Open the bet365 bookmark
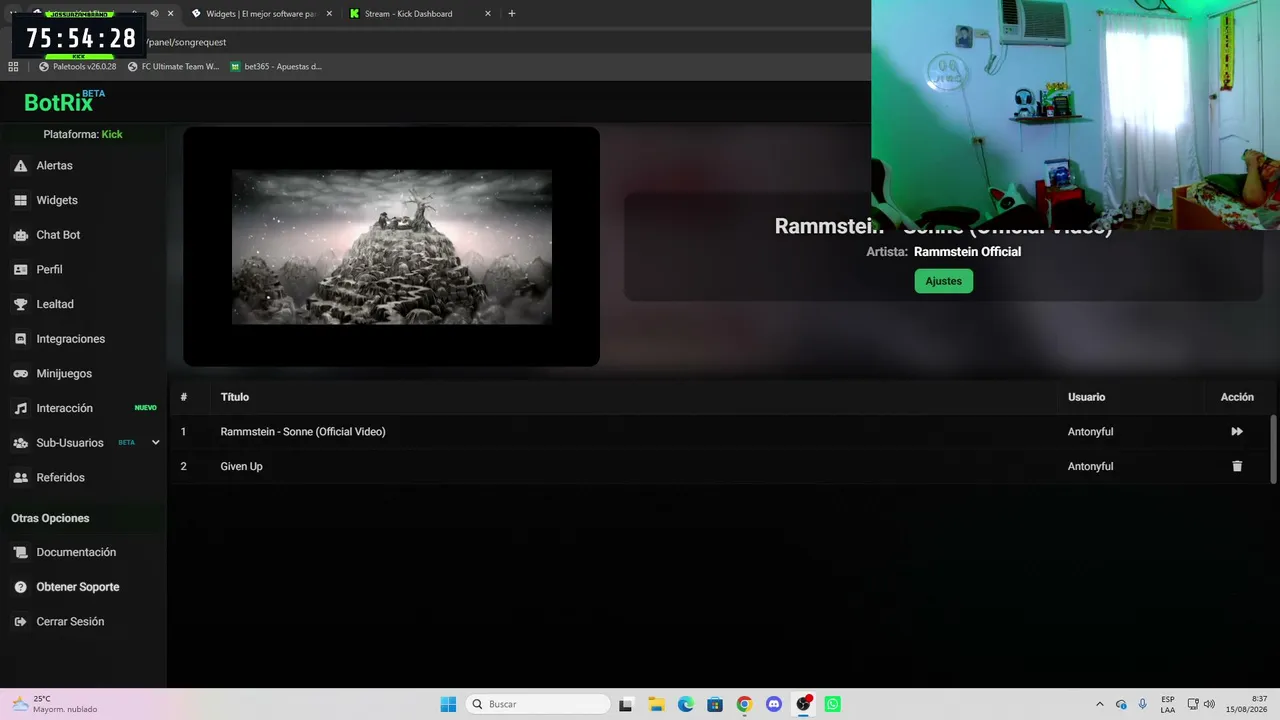 pyautogui.click(x=277, y=67)
